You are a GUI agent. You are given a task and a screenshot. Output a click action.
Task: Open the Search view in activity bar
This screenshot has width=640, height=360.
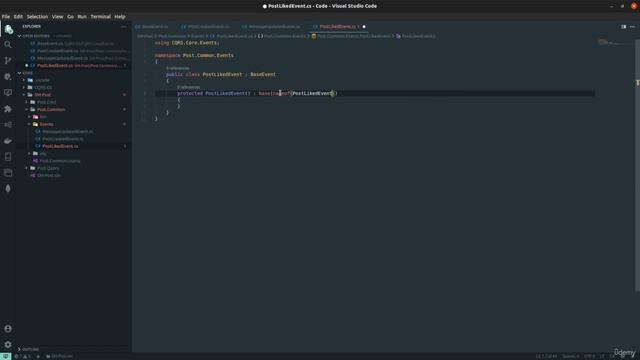click(8, 44)
